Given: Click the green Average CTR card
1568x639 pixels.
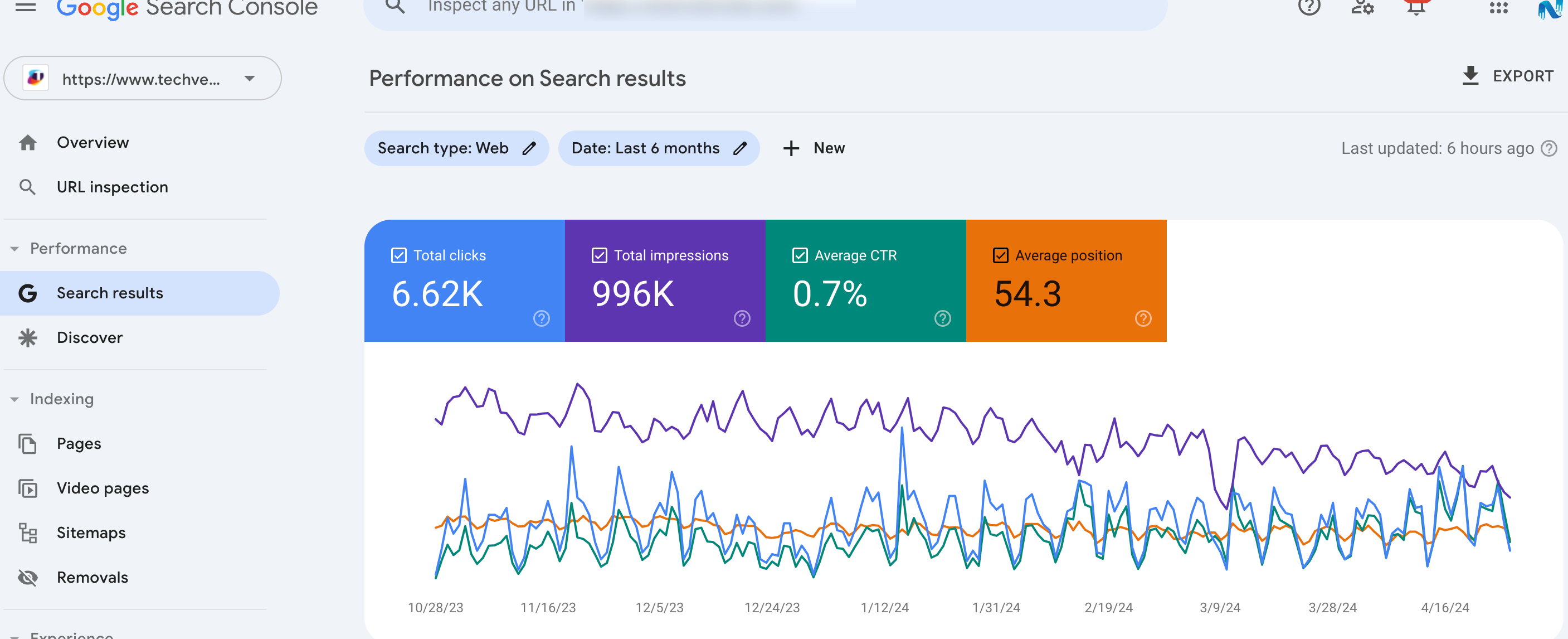Looking at the screenshot, I should [865, 280].
